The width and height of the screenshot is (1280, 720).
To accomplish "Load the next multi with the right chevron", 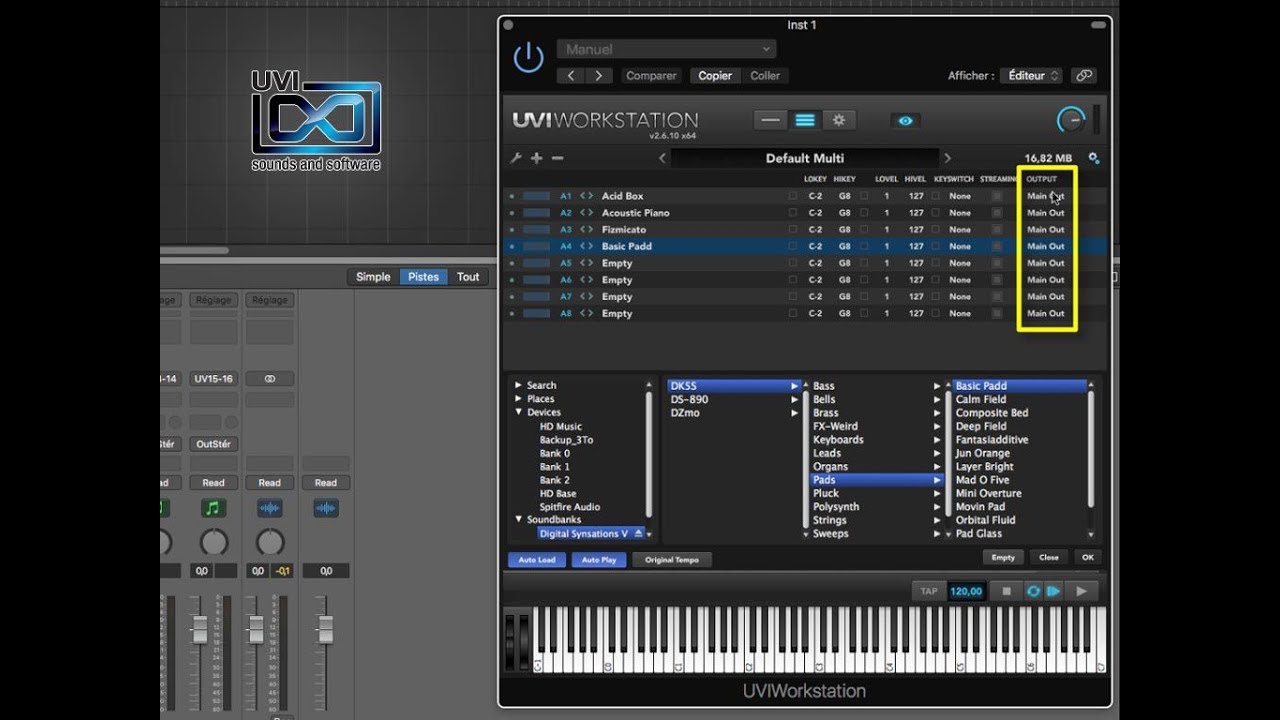I will [x=947, y=158].
